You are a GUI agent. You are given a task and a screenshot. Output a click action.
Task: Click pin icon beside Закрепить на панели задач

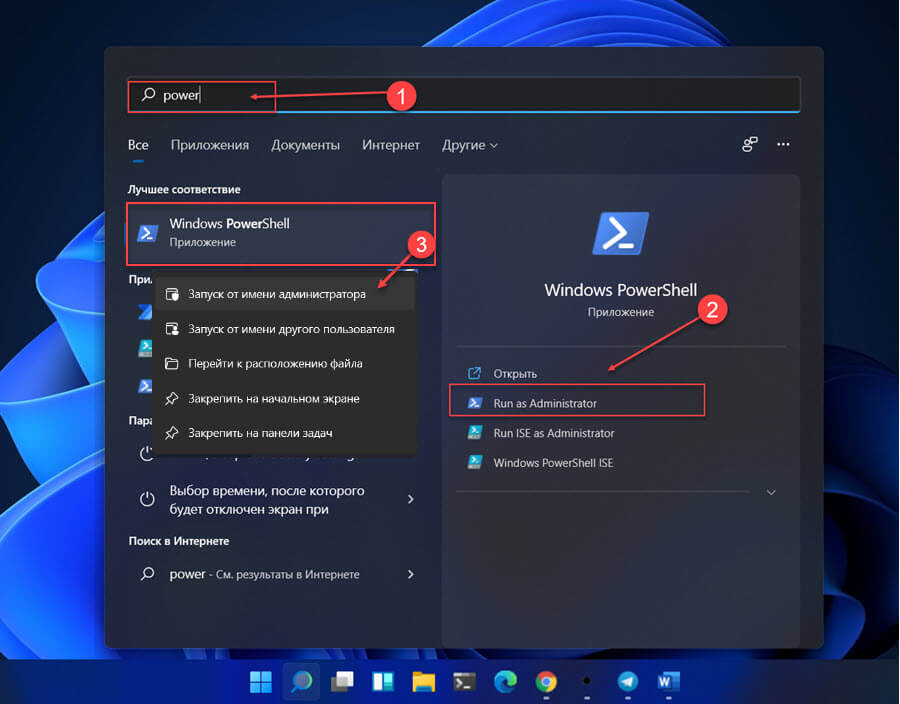[x=172, y=433]
